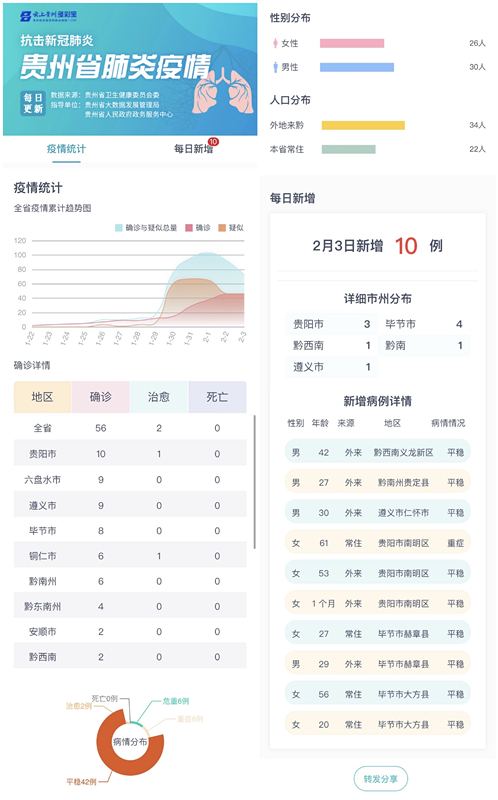Click the 黔南州 table row

click(130, 581)
